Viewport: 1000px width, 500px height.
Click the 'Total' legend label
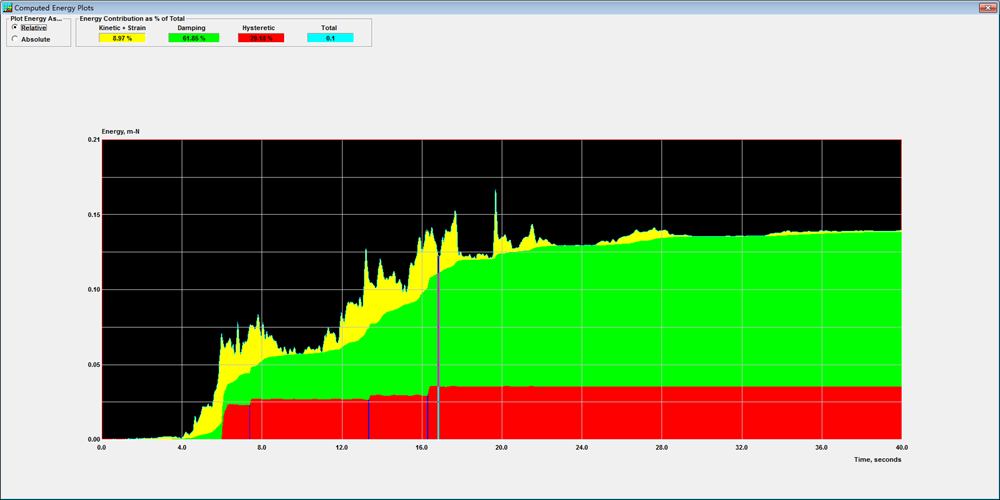pos(329,28)
